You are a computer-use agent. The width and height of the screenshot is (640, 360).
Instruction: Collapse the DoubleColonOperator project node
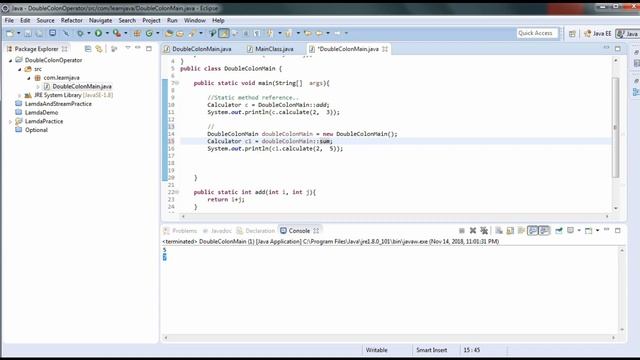point(11,60)
